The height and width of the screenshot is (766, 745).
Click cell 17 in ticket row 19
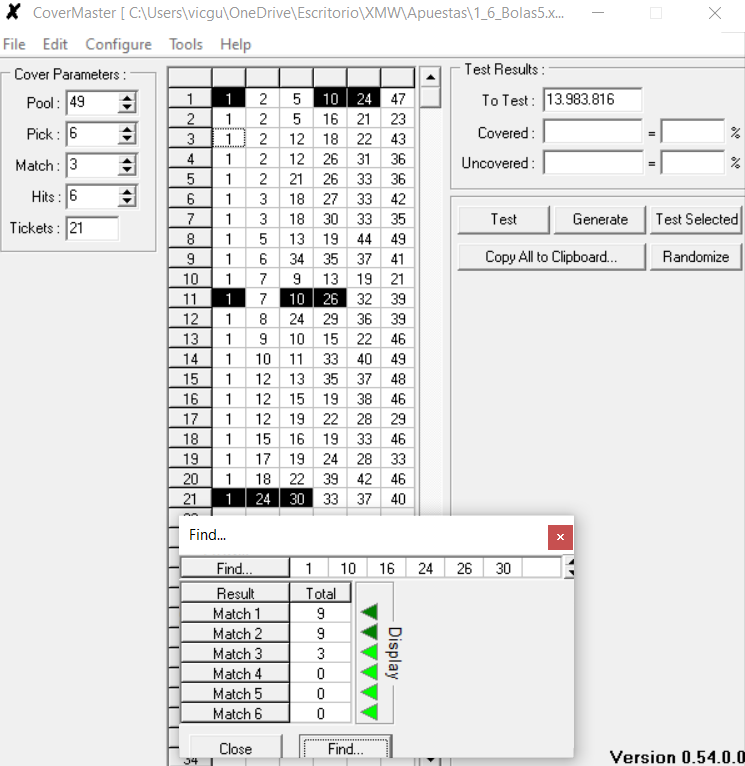click(263, 459)
